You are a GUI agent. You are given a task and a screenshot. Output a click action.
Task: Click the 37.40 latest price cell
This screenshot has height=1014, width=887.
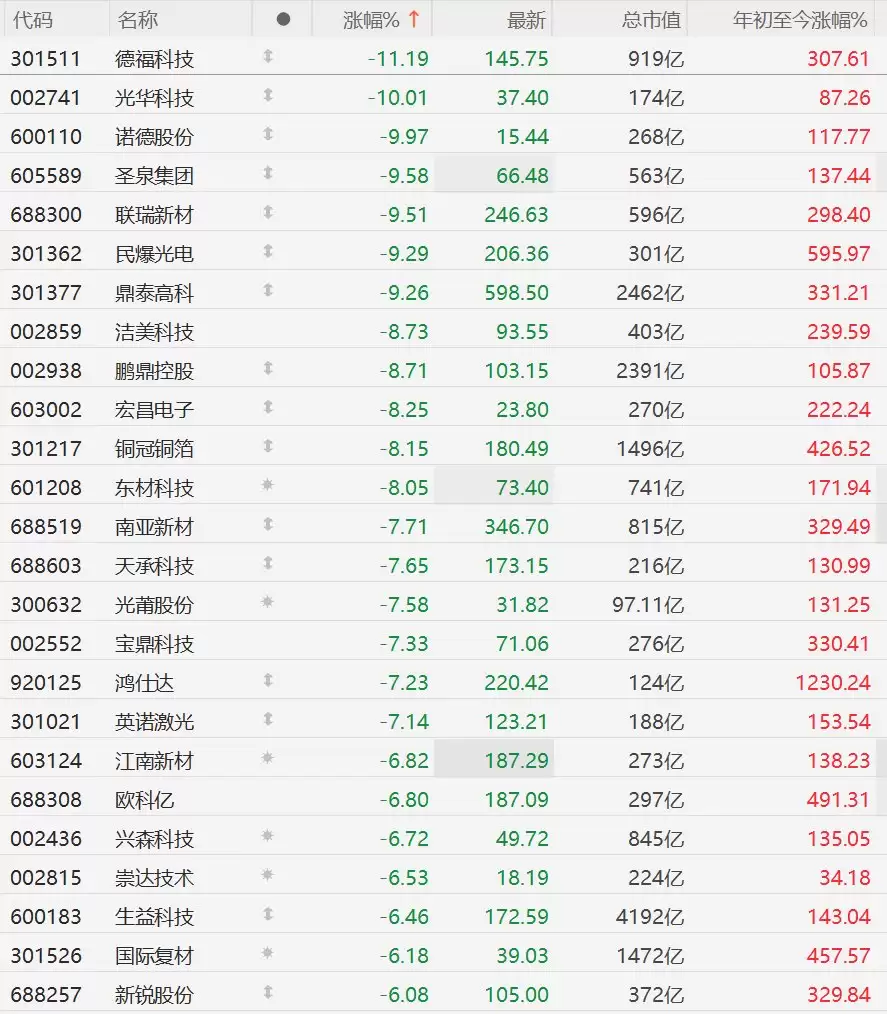pos(522,98)
